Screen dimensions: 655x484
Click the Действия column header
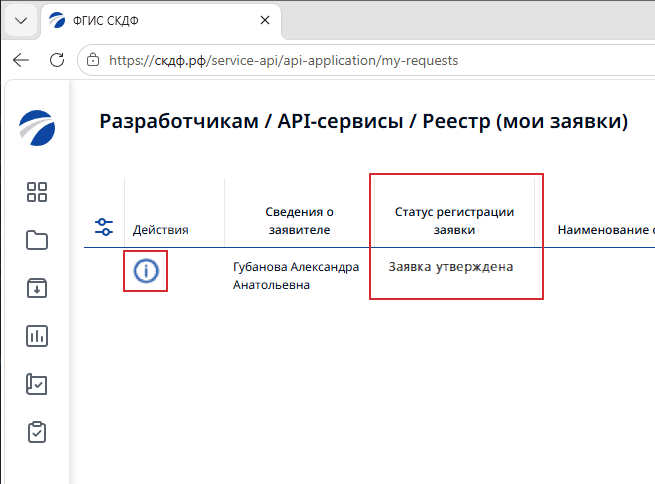click(160, 230)
